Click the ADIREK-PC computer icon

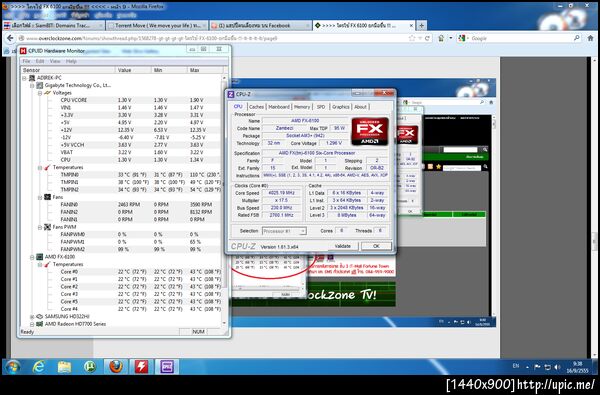pos(32,78)
